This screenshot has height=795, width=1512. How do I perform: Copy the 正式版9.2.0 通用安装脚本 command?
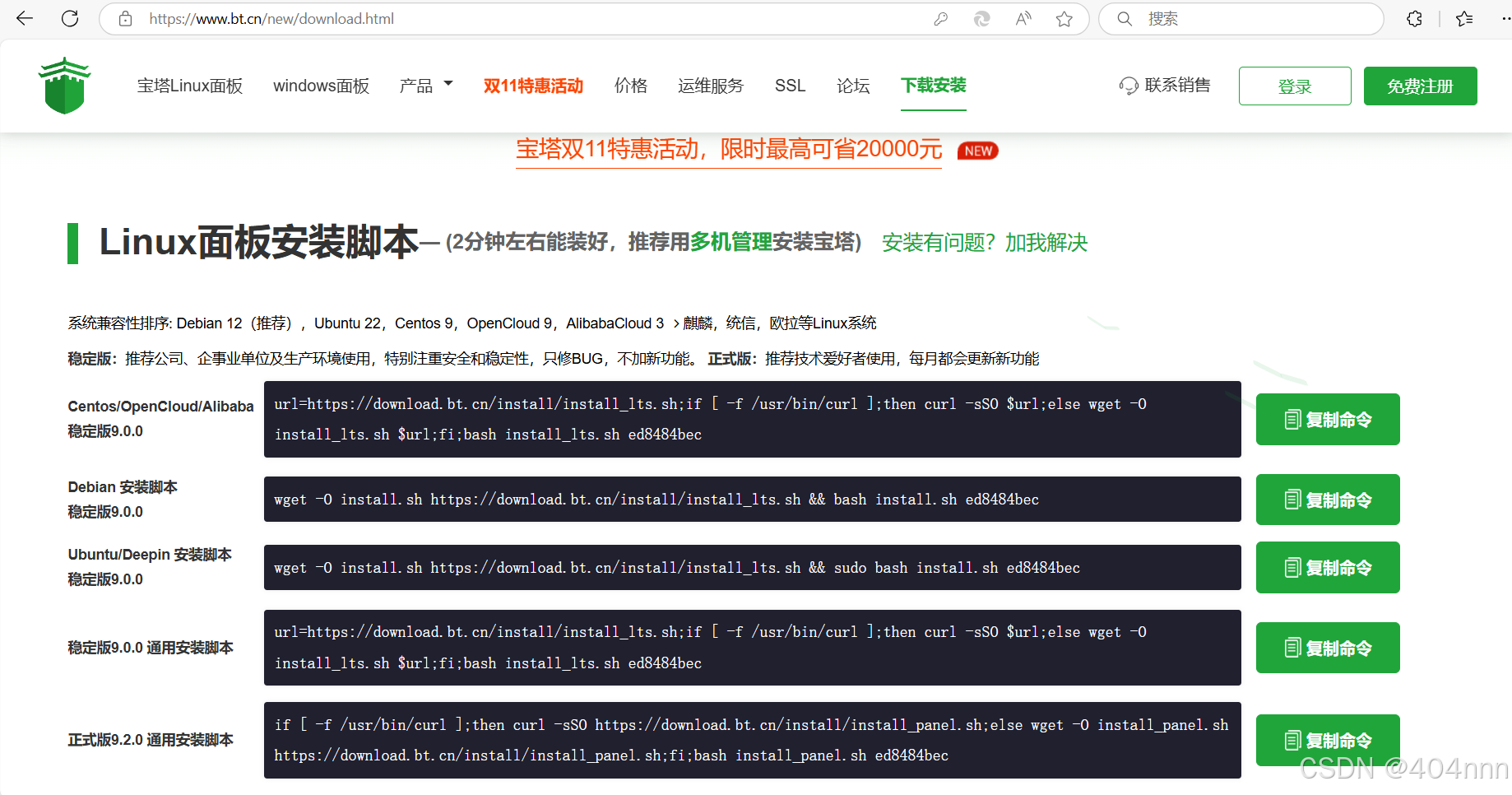pos(1328,740)
